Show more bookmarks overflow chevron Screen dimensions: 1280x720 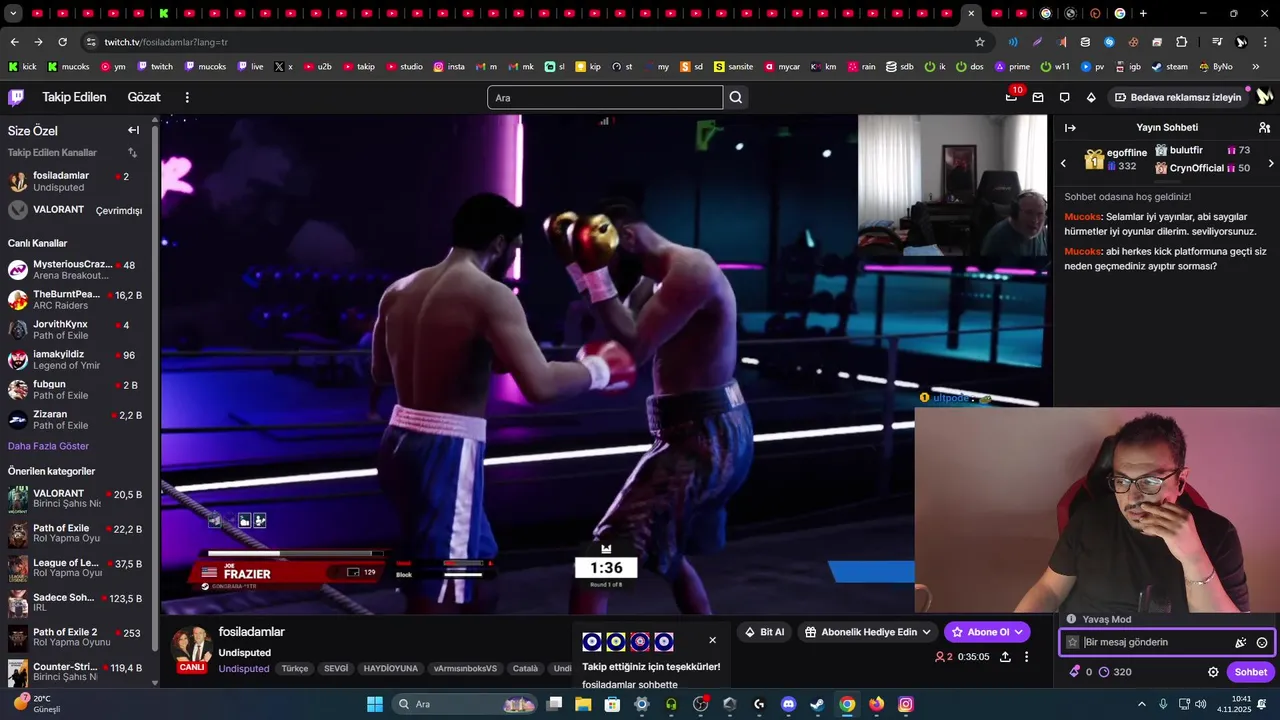point(1256,67)
